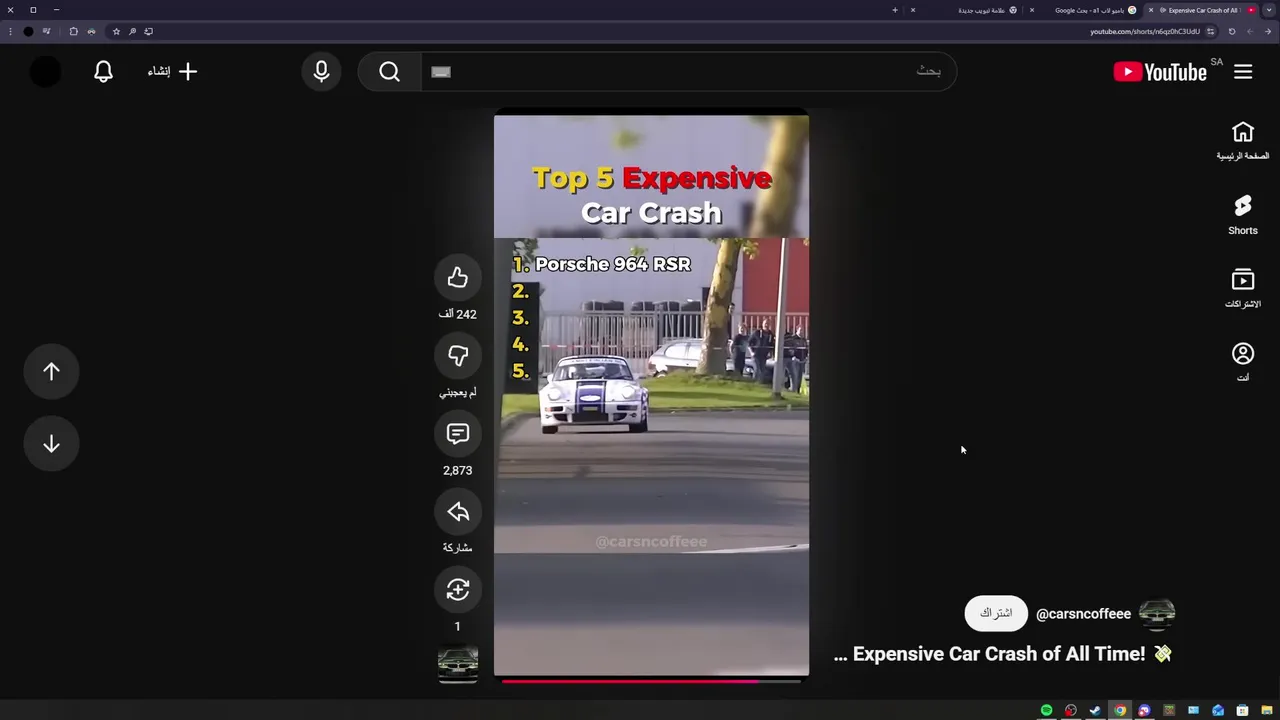This screenshot has height=720, width=1280.
Task: Open the Create (إنشاء) plus button
Action: click(173, 71)
